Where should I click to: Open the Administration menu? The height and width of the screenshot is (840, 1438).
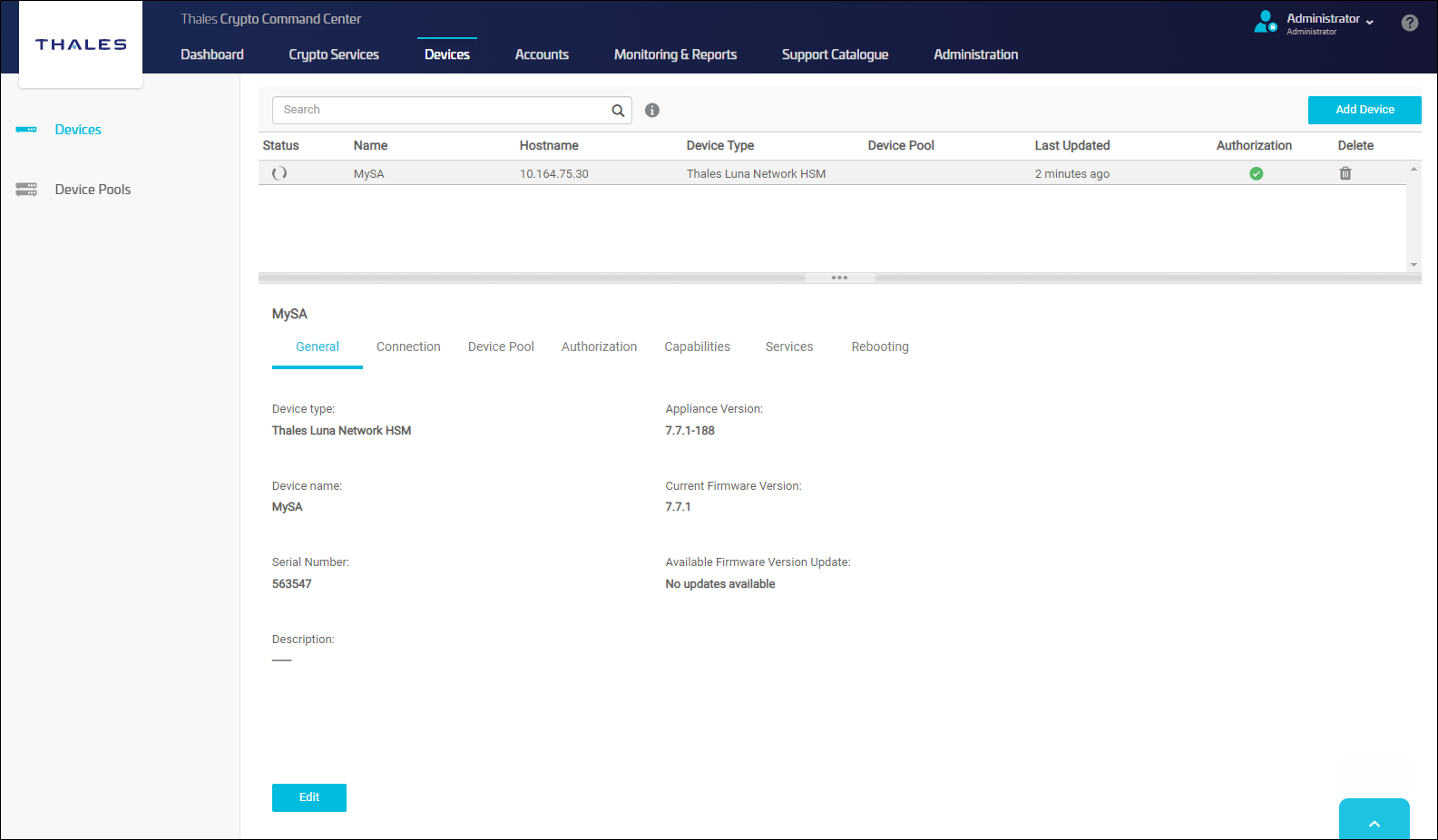tap(976, 54)
